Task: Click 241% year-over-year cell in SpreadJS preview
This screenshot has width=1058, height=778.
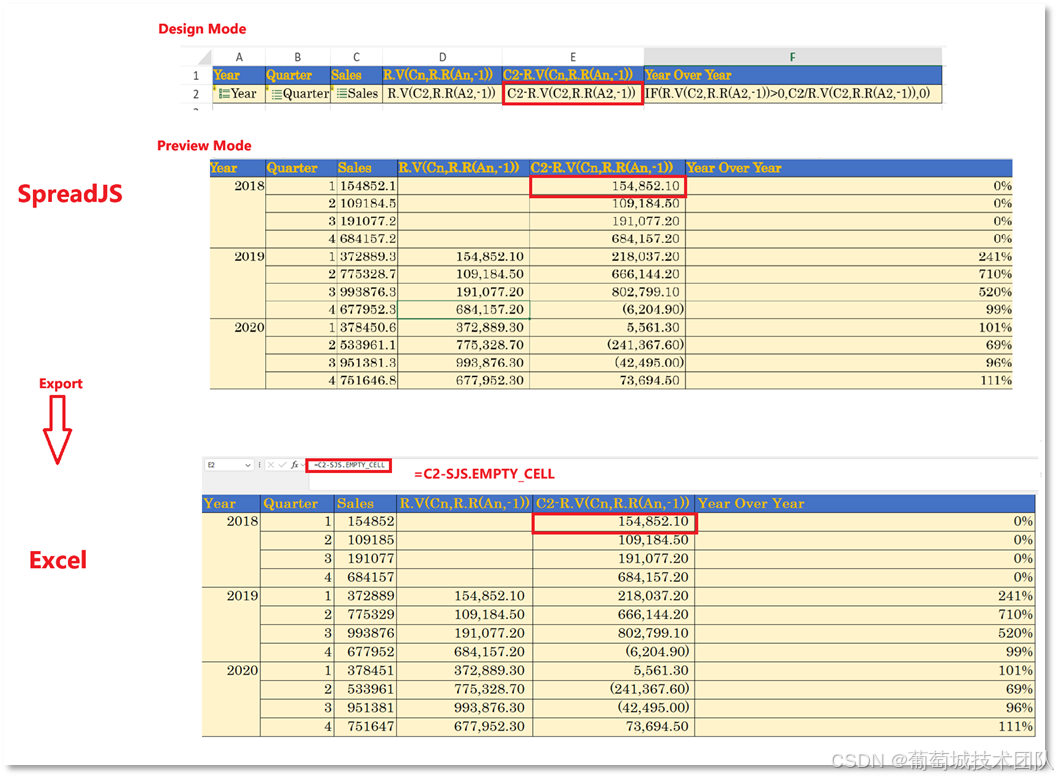Action: (849, 257)
